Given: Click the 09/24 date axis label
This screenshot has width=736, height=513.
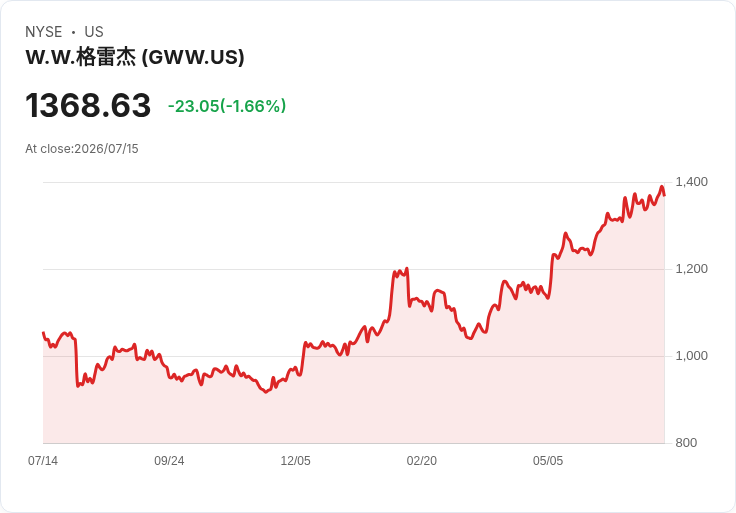Looking at the screenshot, I should [x=169, y=461].
